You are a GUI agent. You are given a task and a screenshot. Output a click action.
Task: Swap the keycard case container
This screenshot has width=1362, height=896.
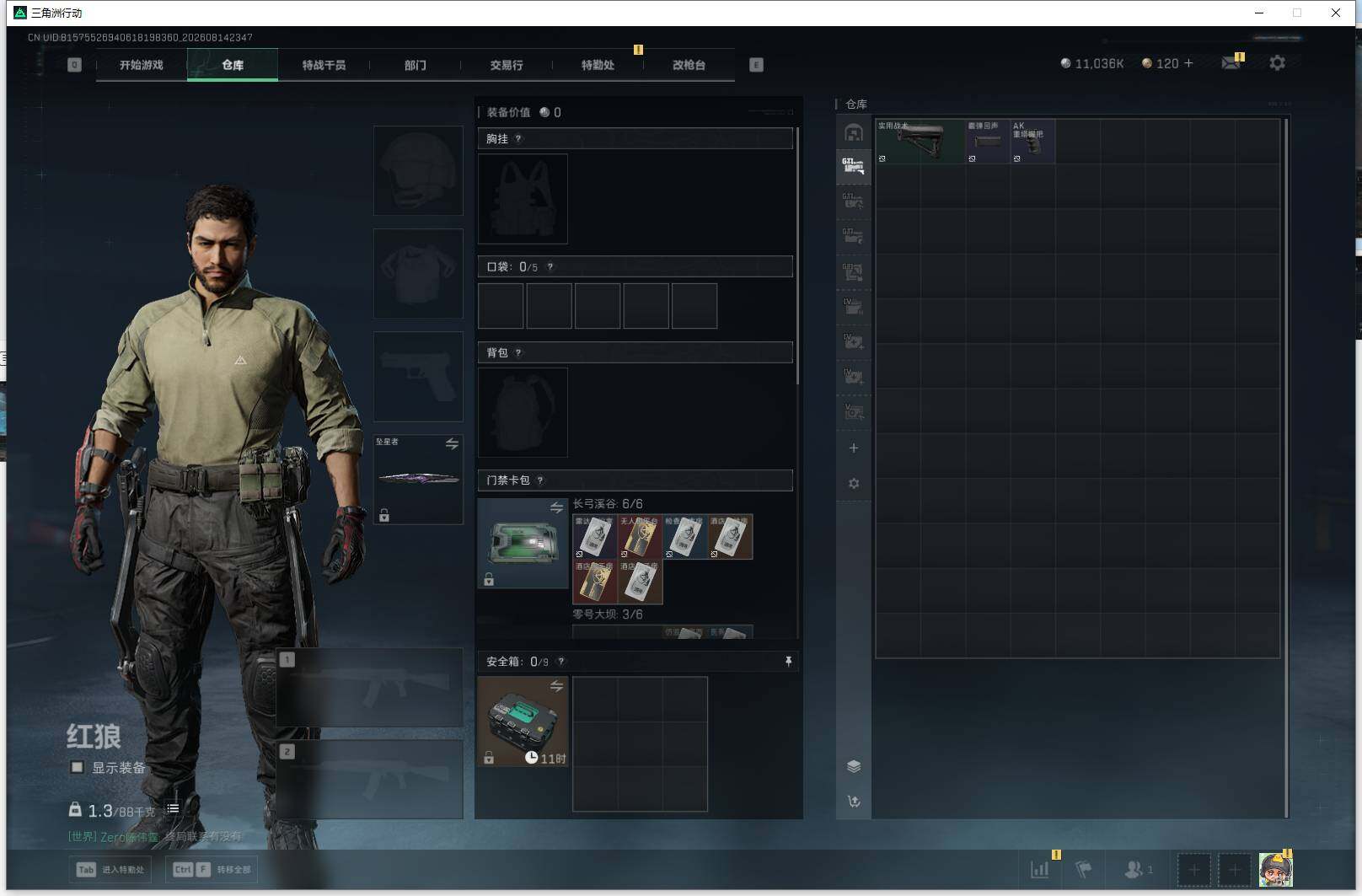click(556, 507)
